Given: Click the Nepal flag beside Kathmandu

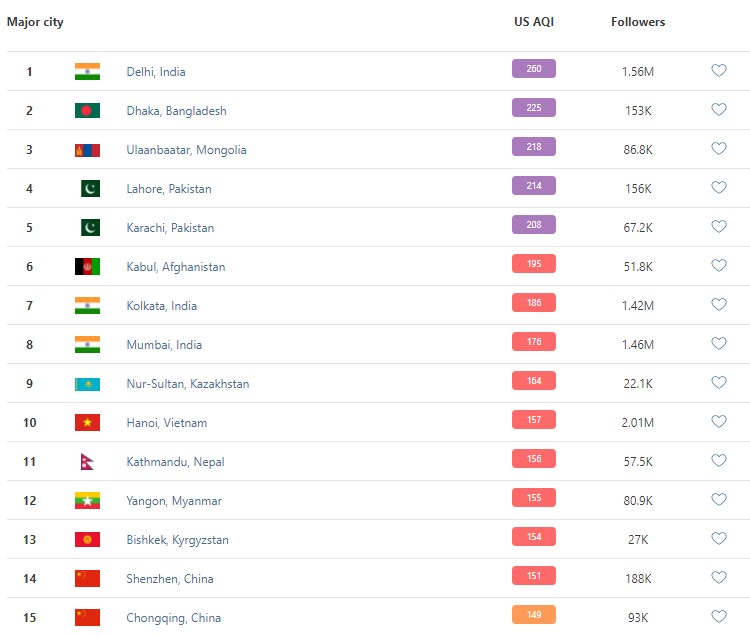Looking at the screenshot, I should click(87, 461).
